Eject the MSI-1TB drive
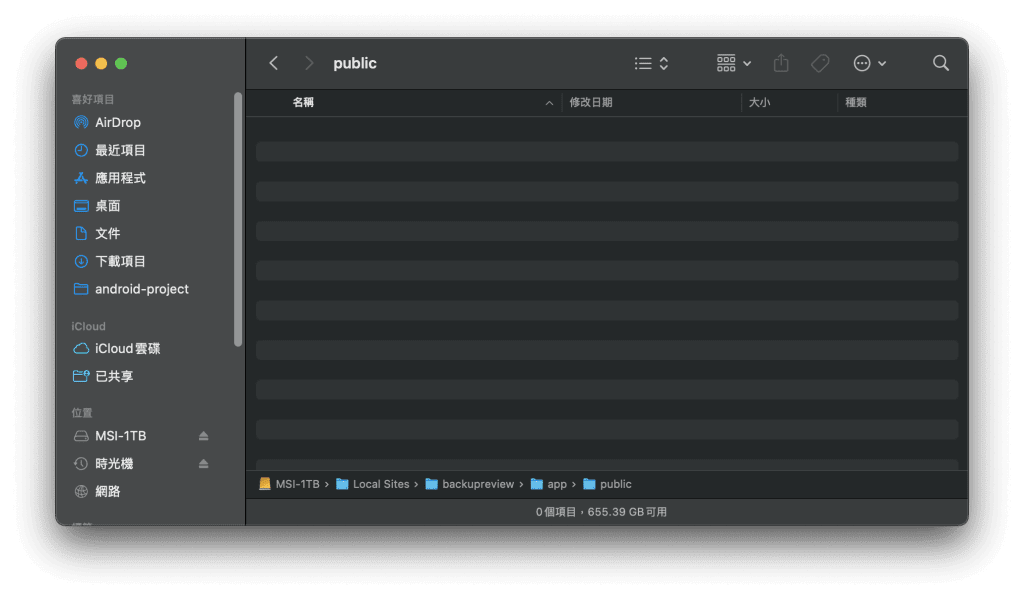The width and height of the screenshot is (1024, 599). click(204, 436)
